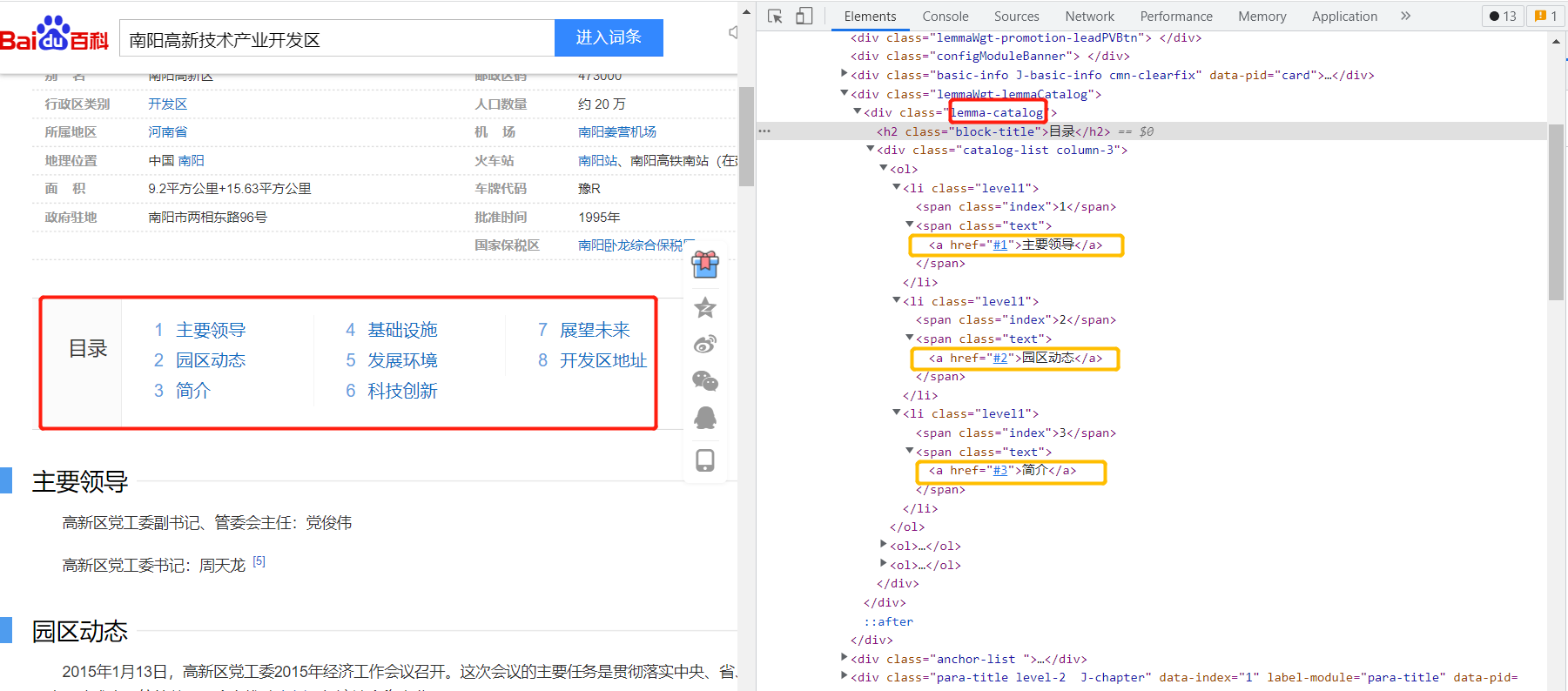The width and height of the screenshot is (1568, 691).
Task: Click the ellipsis next to selected h2 node
Action: pos(764,131)
